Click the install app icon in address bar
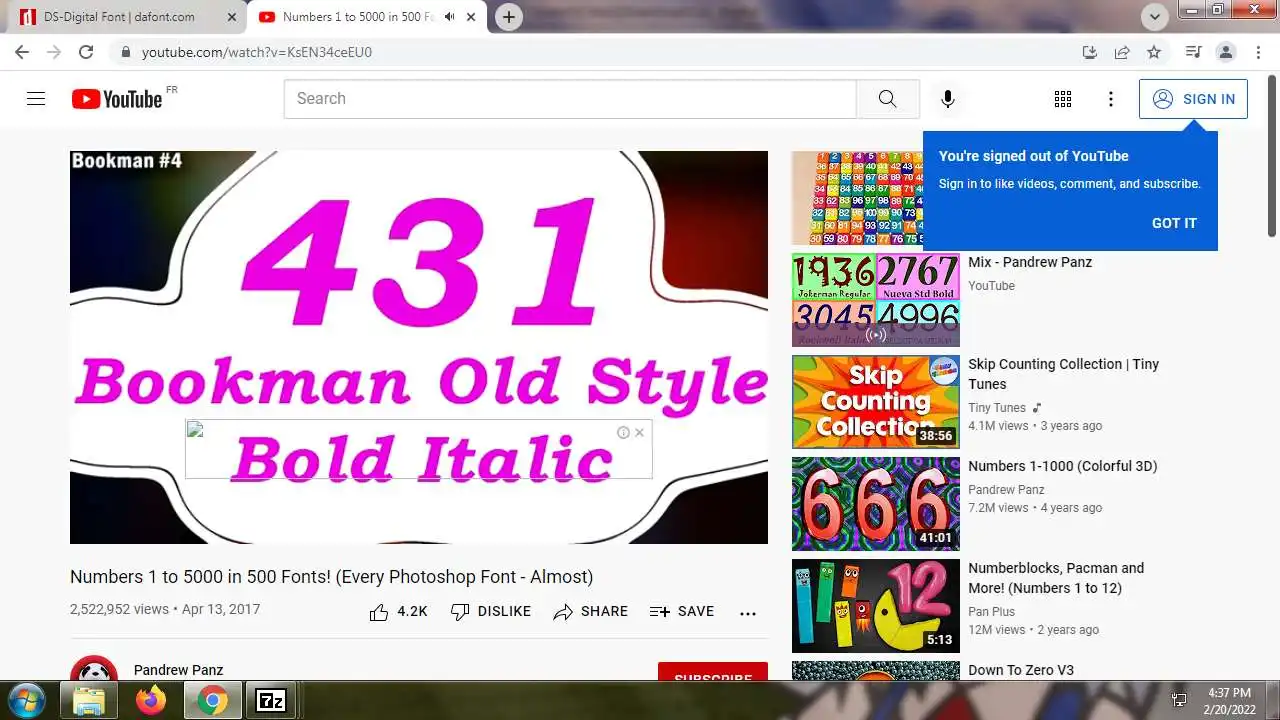The width and height of the screenshot is (1280, 720). click(x=1090, y=52)
